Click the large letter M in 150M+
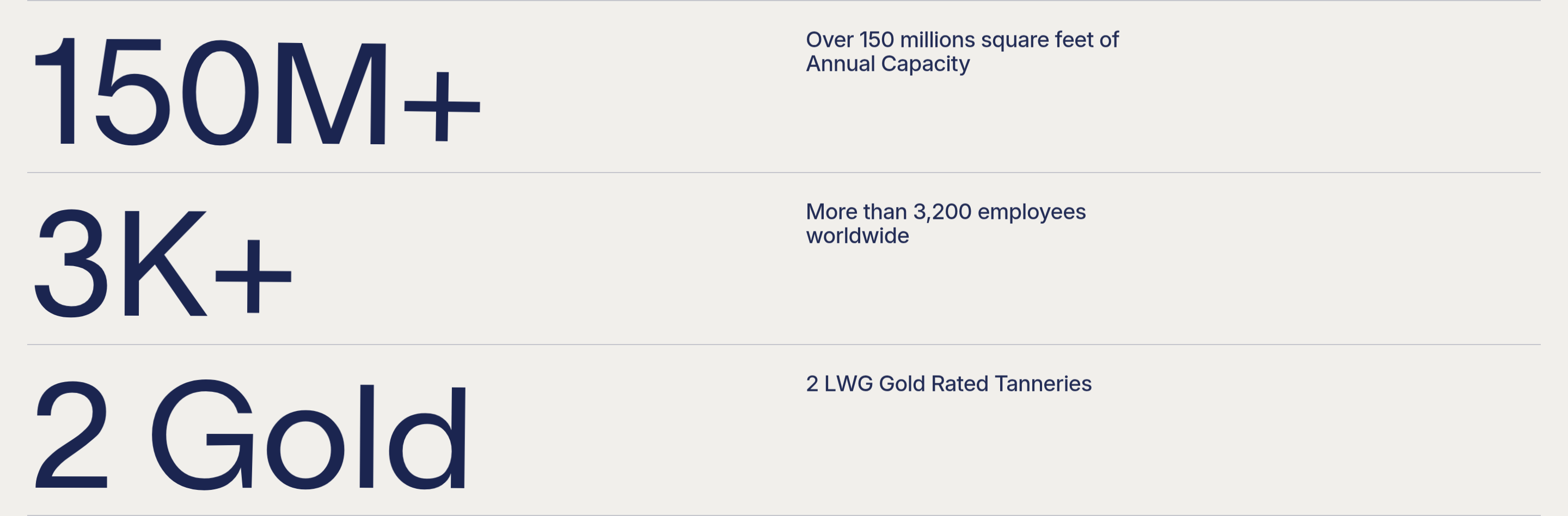The width and height of the screenshot is (1568, 516). point(330,94)
